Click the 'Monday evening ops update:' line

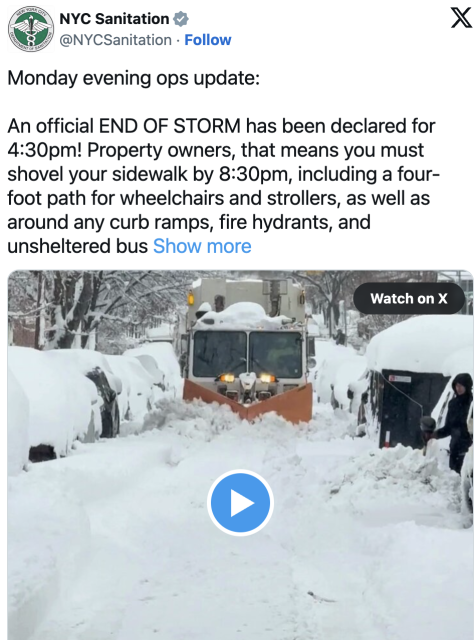tap(133, 78)
